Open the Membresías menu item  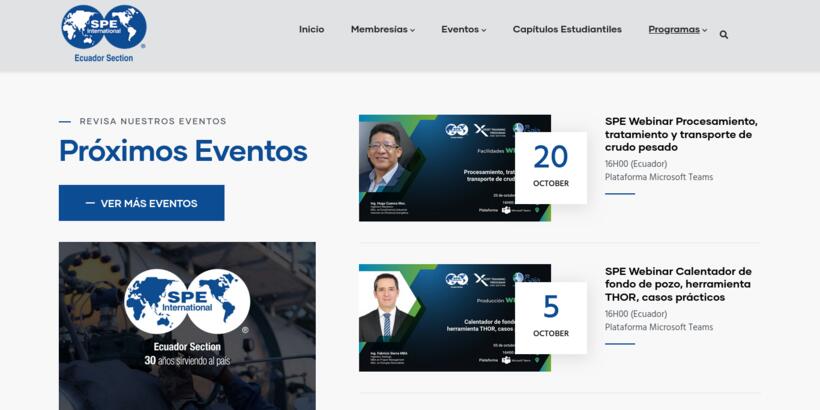click(x=379, y=30)
